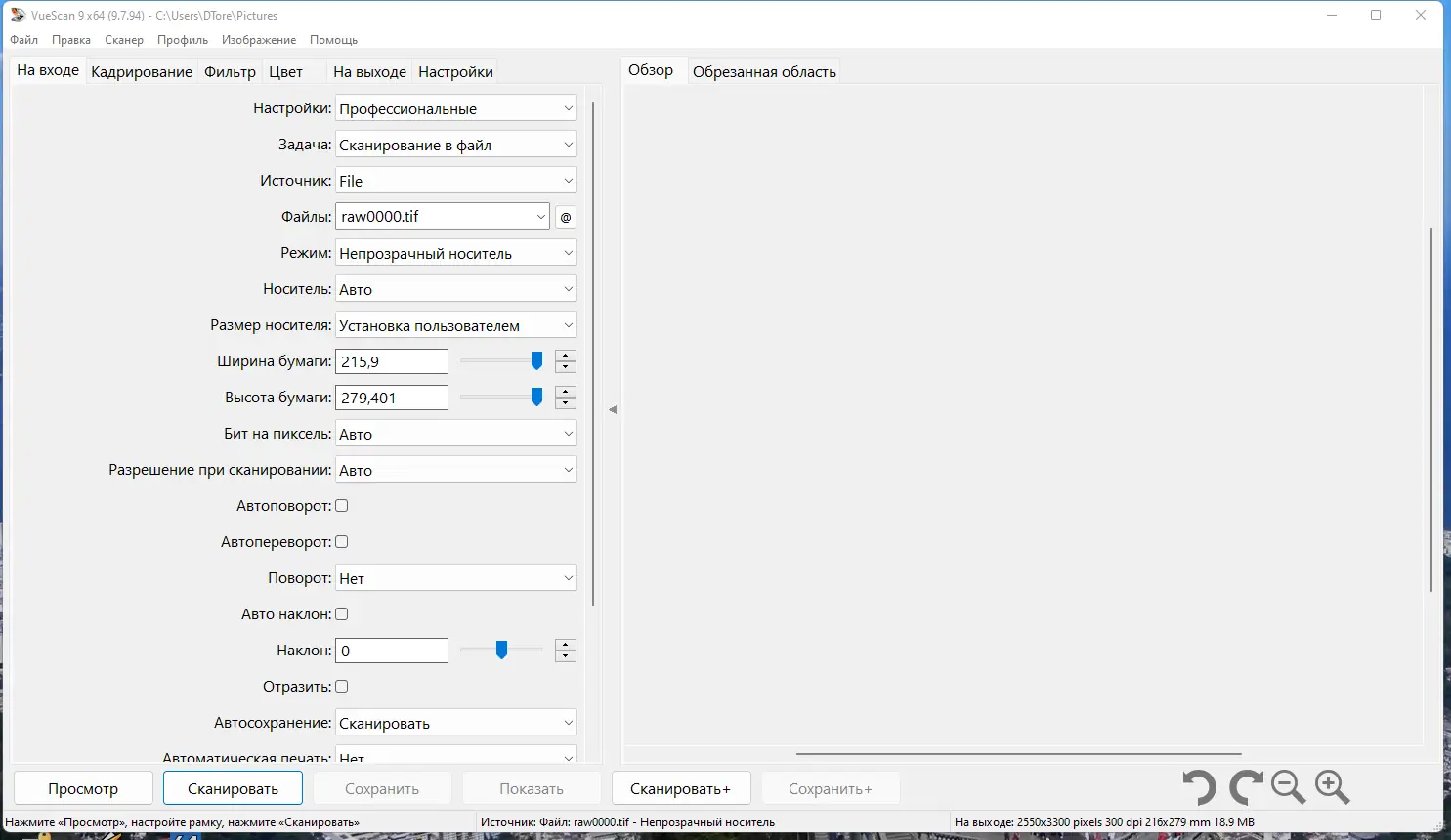1451x840 pixels.
Task: Open the Файлы combo box list
Action: pyautogui.click(x=541, y=217)
